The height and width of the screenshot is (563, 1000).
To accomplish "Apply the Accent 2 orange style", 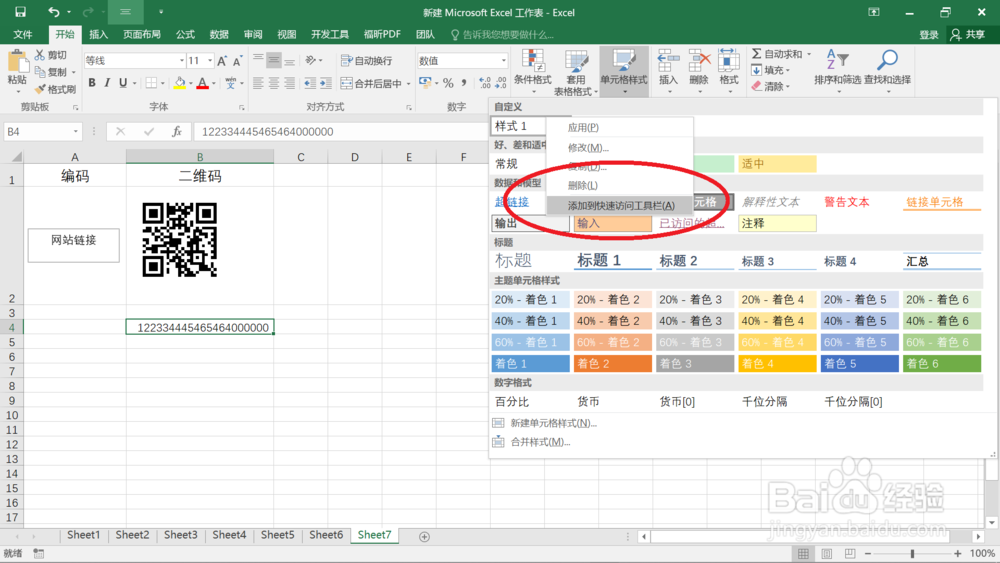I will pos(613,363).
